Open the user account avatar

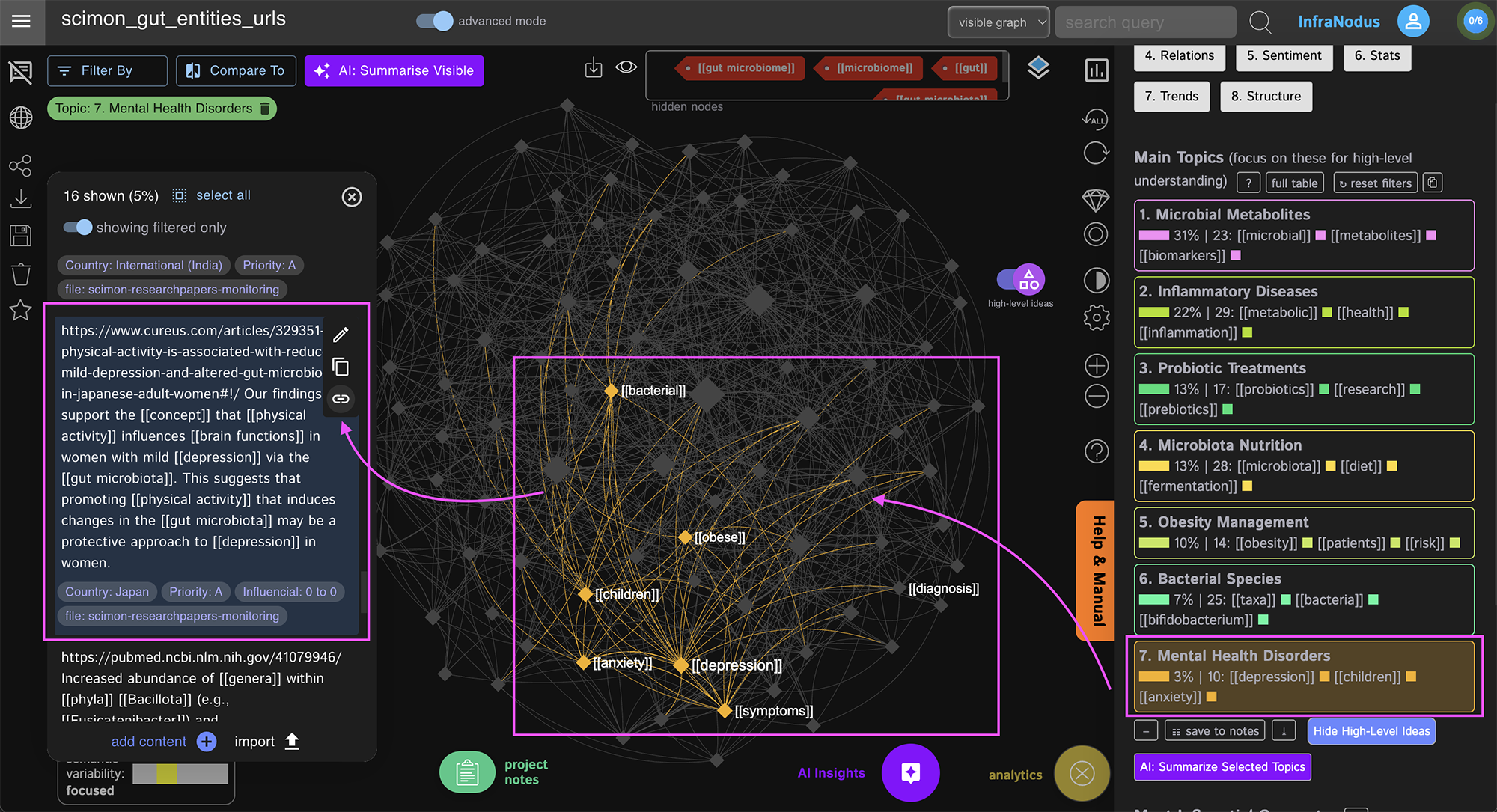[1413, 21]
